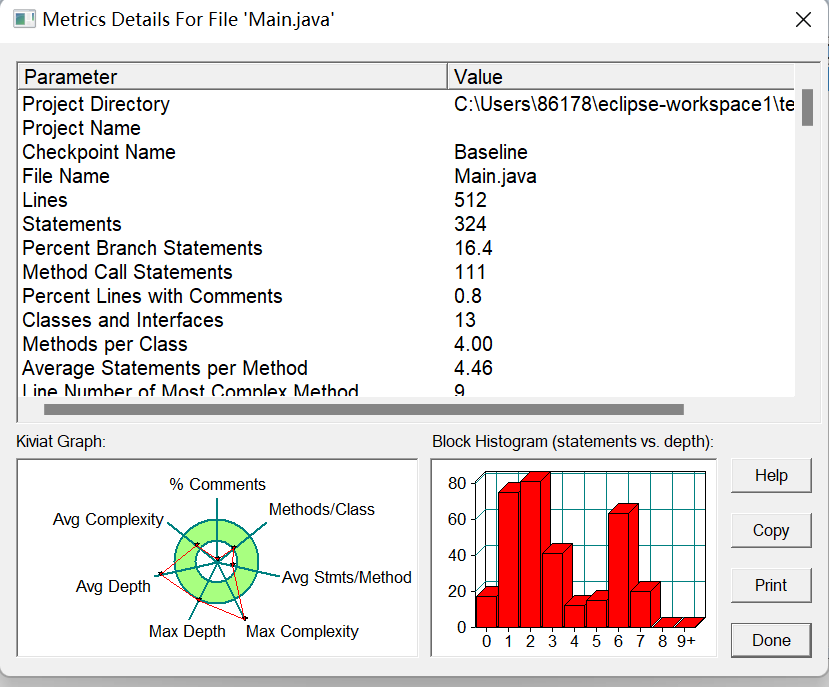Image resolution: width=829 pixels, height=687 pixels.
Task: Click the vertical scrollbar thumb of the list
Action: 807,108
